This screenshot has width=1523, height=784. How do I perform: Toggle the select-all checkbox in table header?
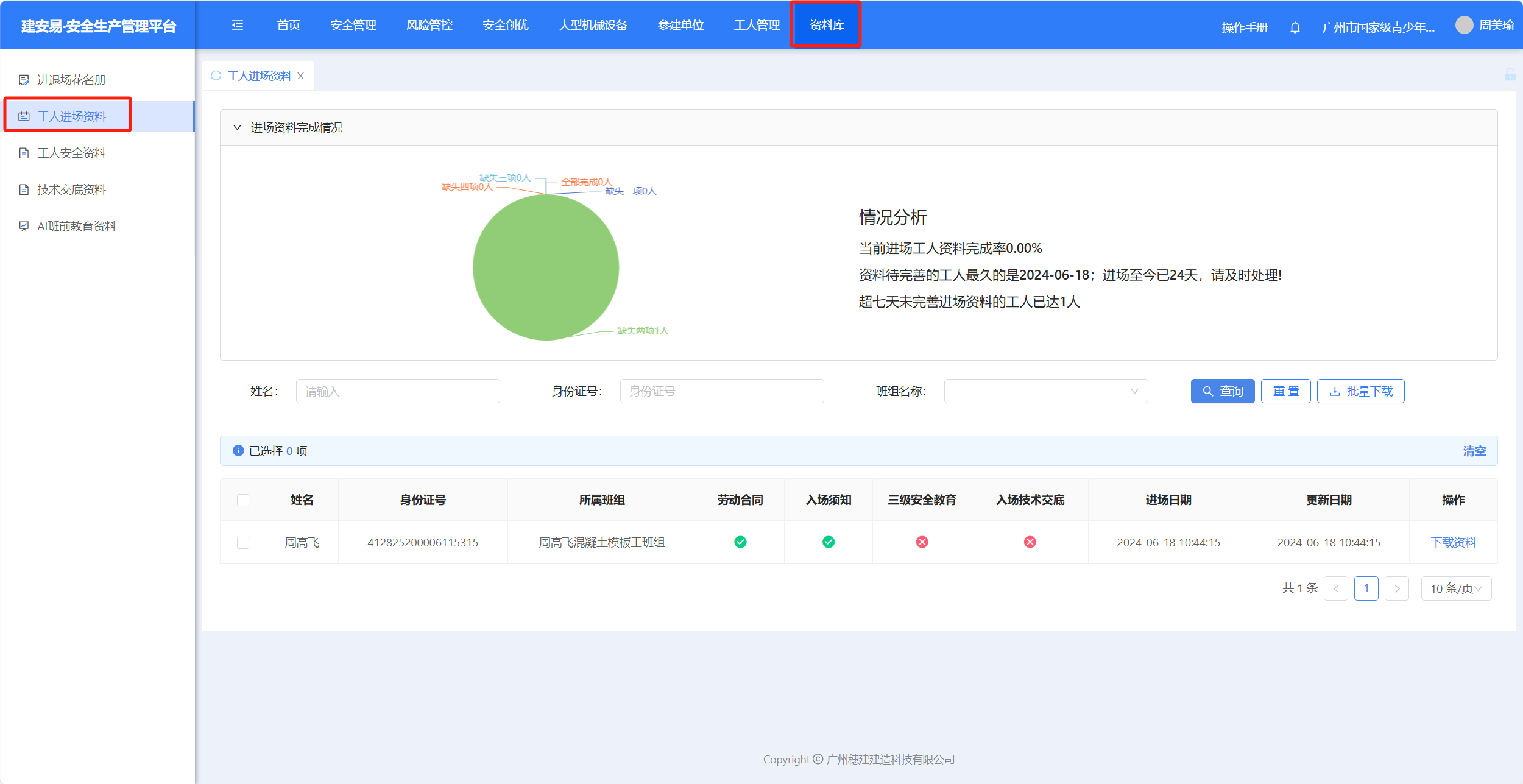pyautogui.click(x=243, y=500)
